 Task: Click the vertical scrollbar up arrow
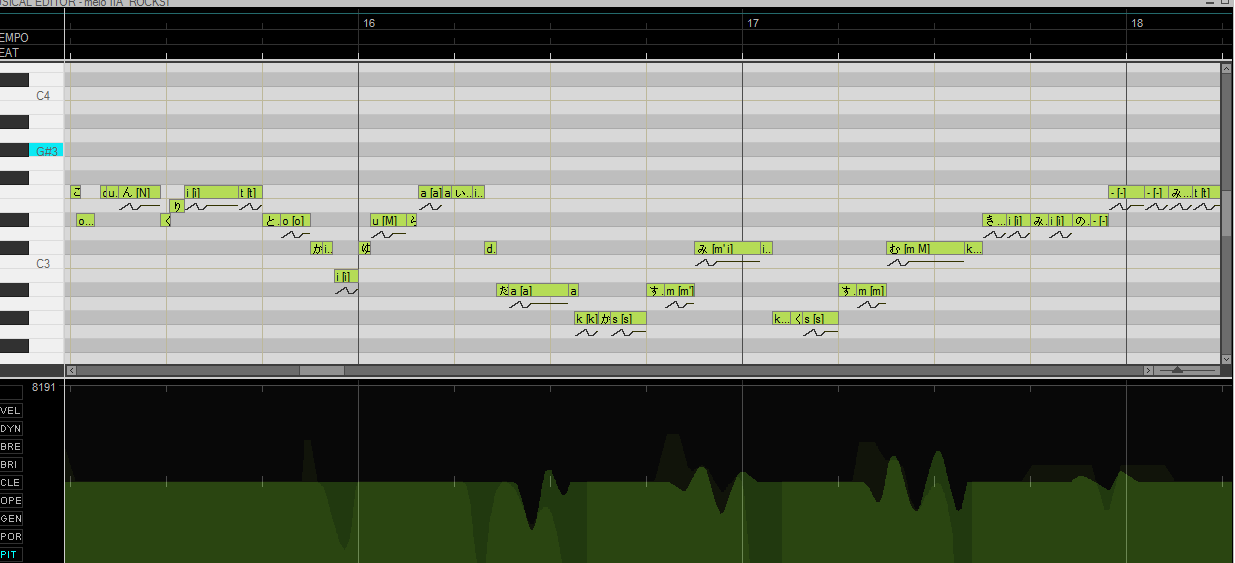click(x=1226, y=69)
